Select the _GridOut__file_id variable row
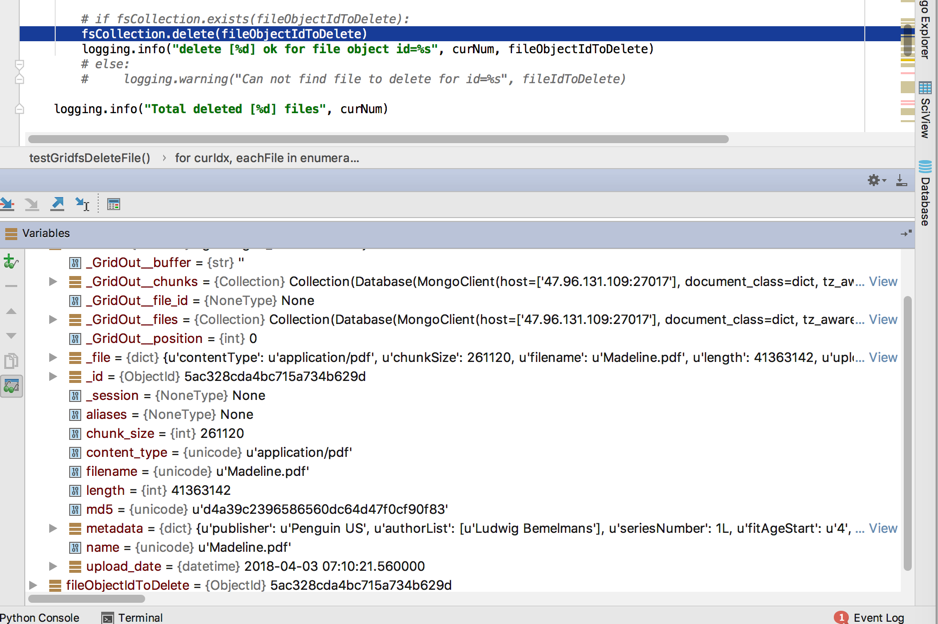Viewport: 938px width, 624px height. click(x=464, y=300)
